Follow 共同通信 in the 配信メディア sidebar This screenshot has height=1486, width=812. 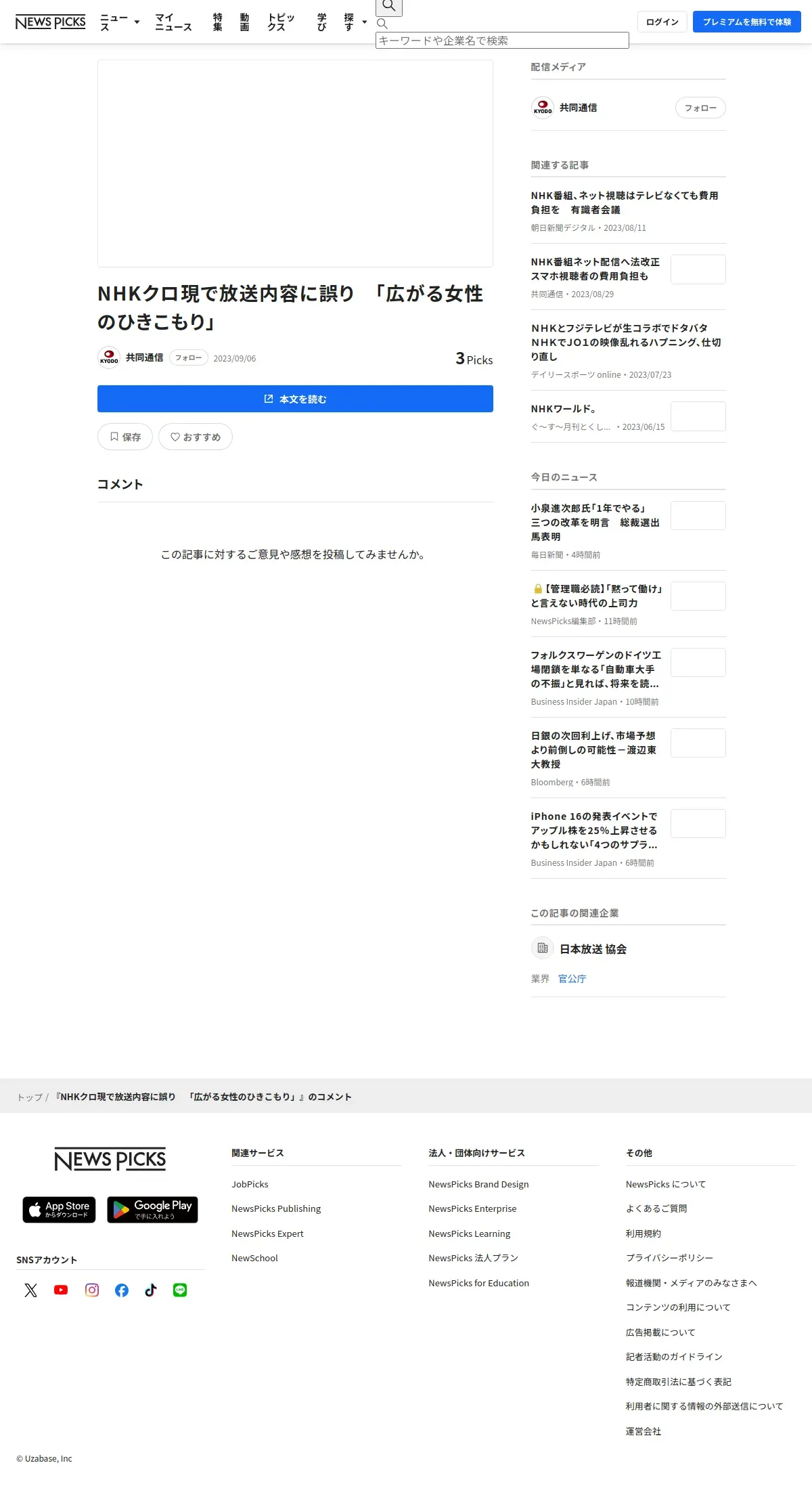pos(700,108)
